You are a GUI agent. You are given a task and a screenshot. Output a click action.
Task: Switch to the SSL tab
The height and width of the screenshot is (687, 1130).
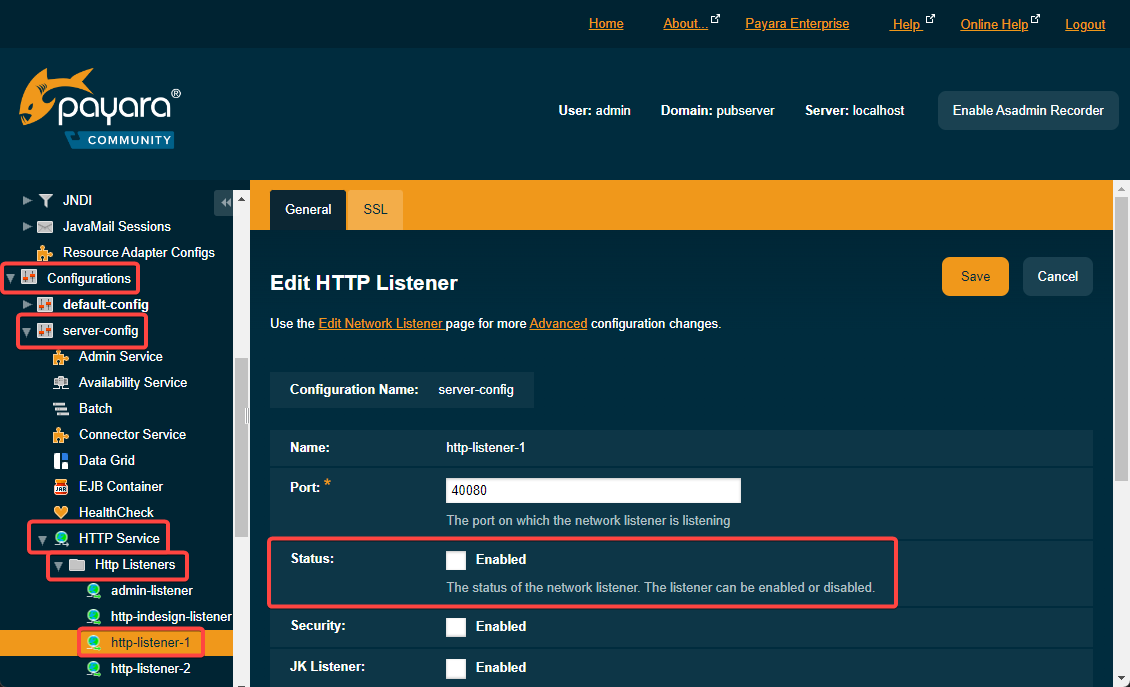click(375, 210)
